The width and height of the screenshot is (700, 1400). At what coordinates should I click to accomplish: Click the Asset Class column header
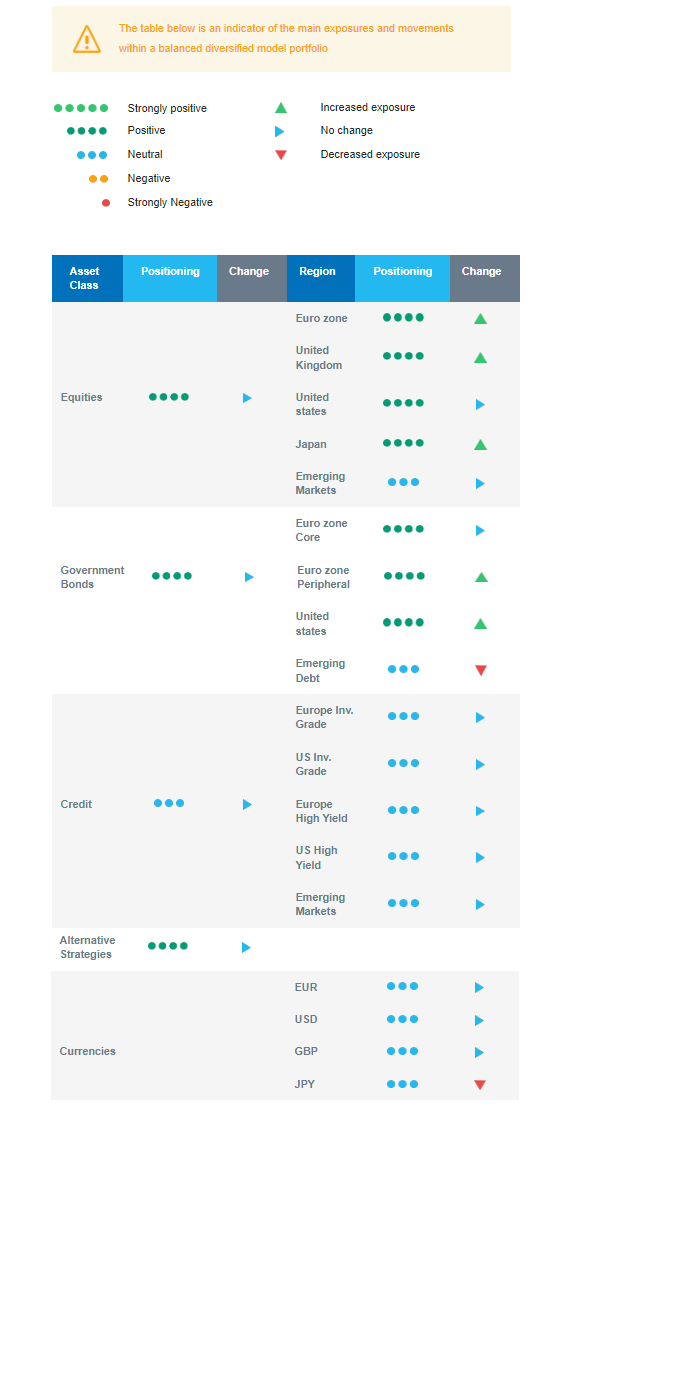click(x=85, y=278)
